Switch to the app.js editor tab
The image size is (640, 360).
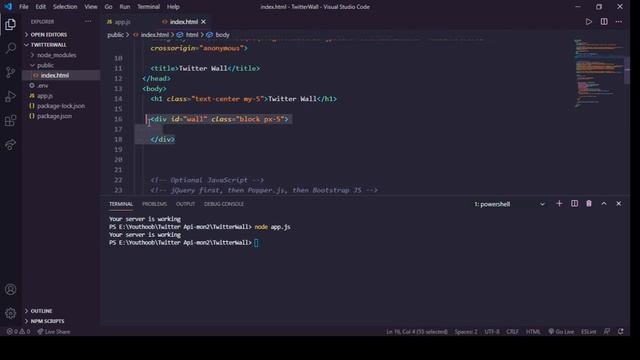click(122, 22)
